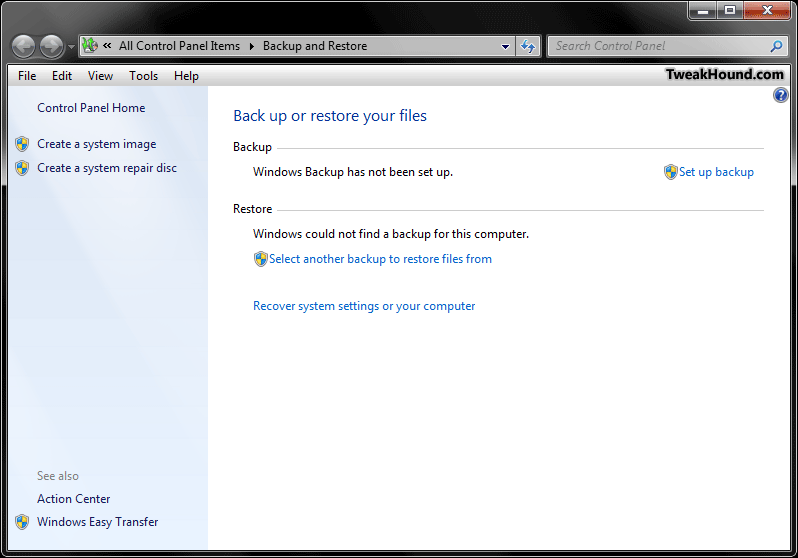
Task: Click the double chevron in address bar
Action: [107, 46]
